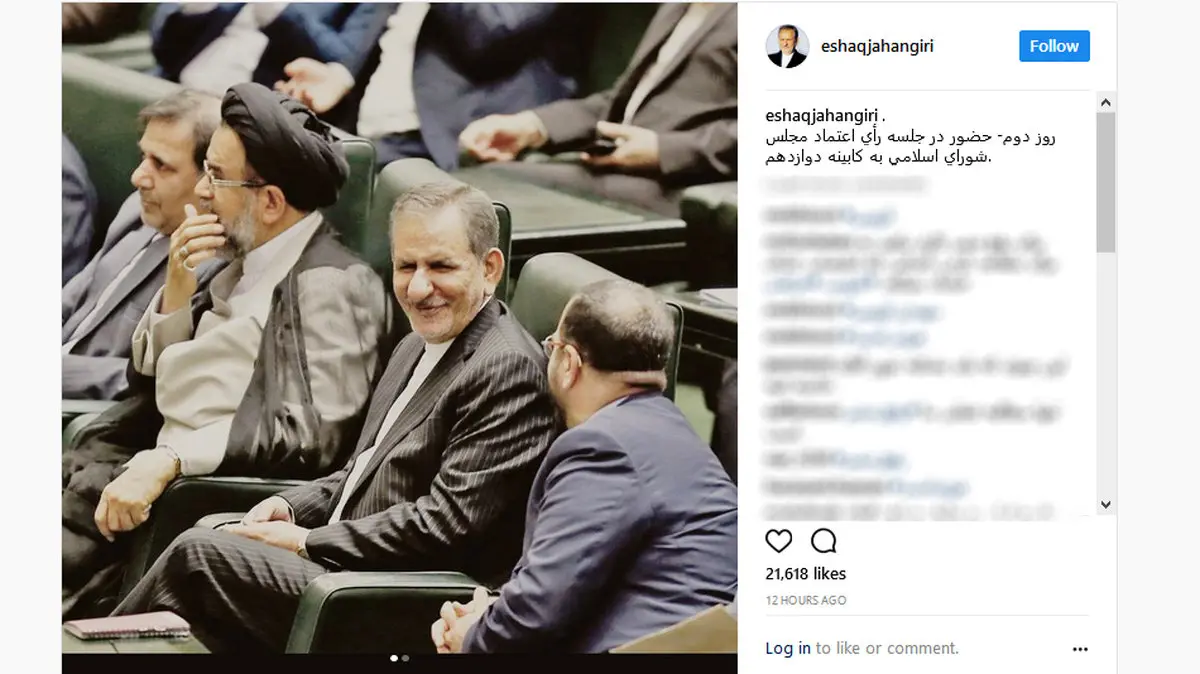Click the scrollbar up arrow in comments
The height and width of the screenshot is (674, 1200).
tap(1105, 103)
